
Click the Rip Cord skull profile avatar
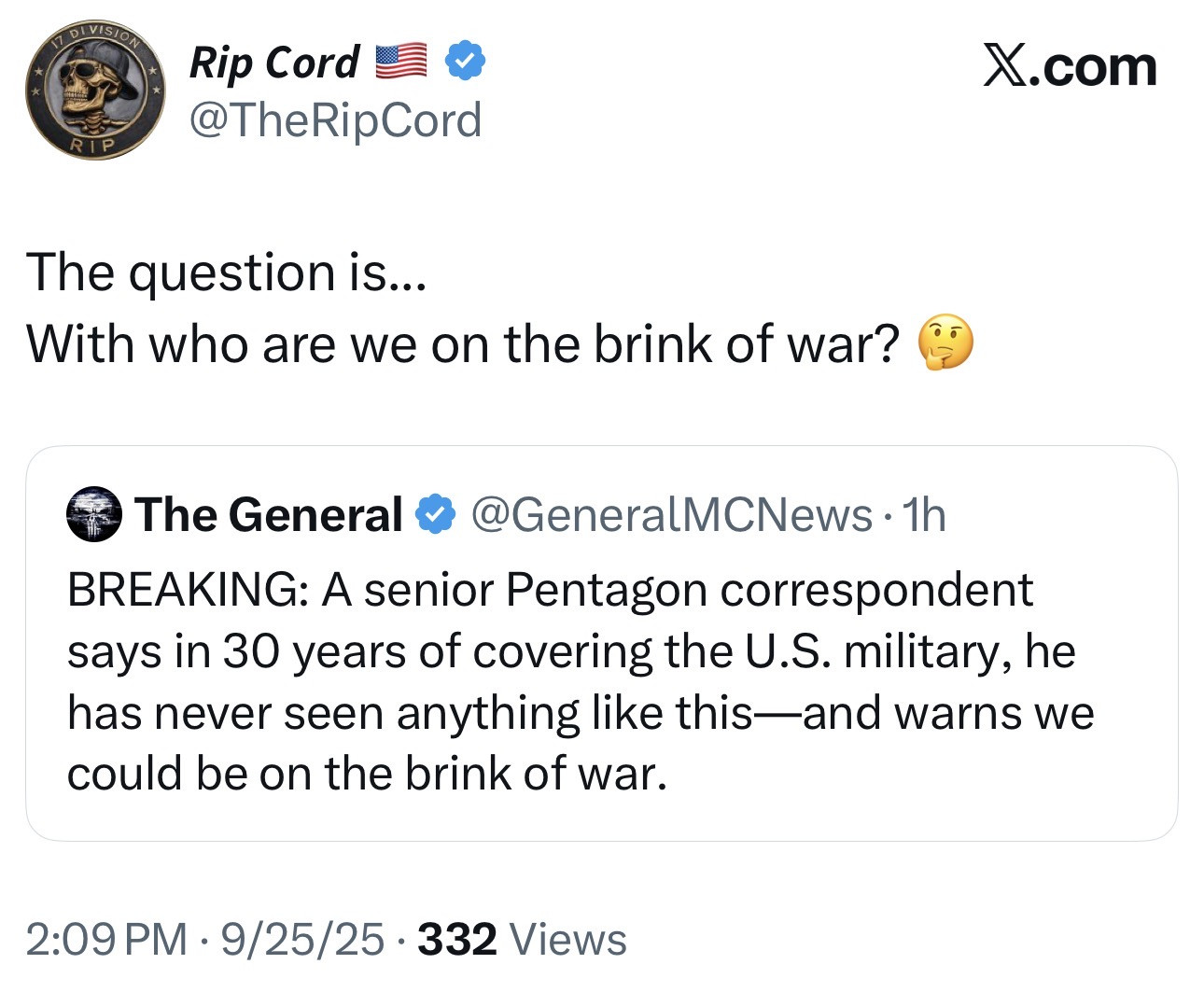(x=95, y=91)
